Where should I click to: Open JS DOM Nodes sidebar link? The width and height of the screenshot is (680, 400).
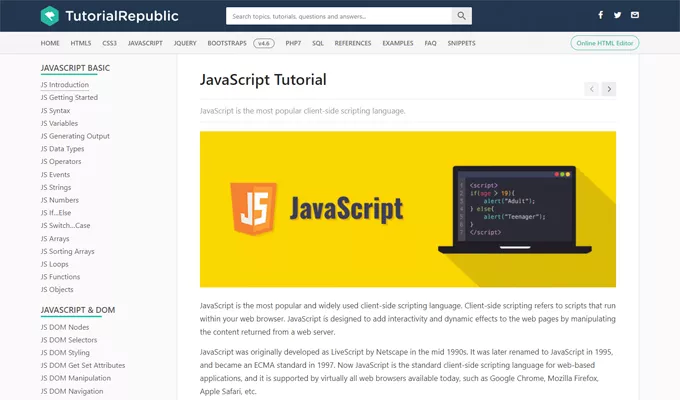(x=65, y=327)
